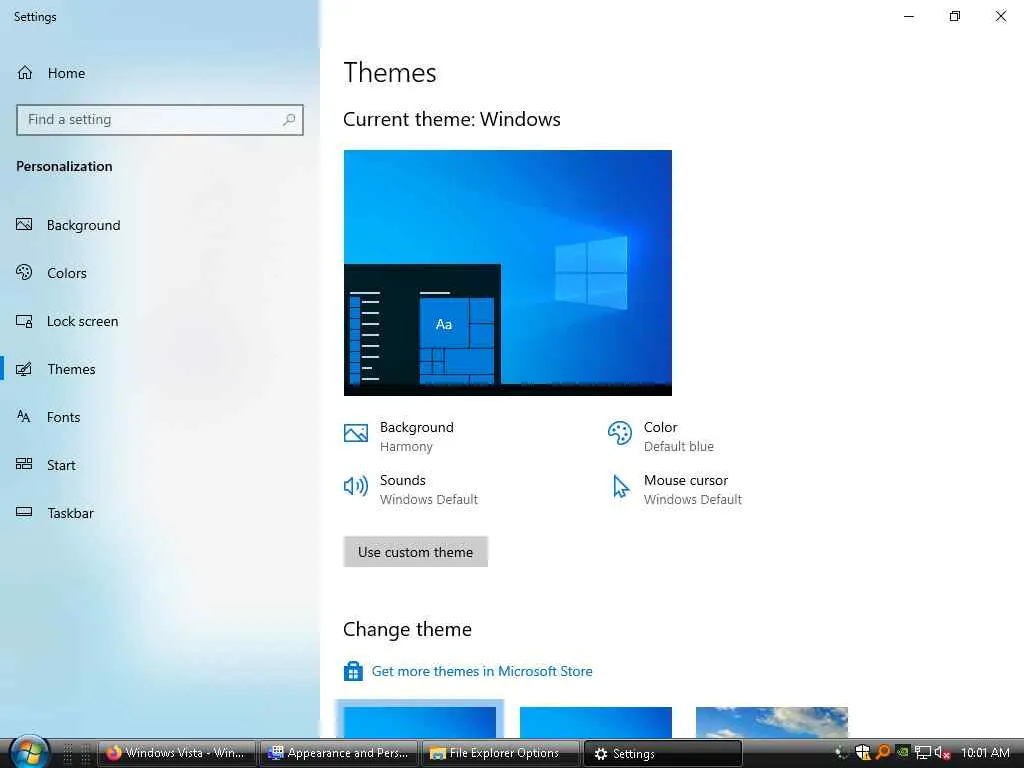Select the second blue theme thumbnail

coord(596,722)
